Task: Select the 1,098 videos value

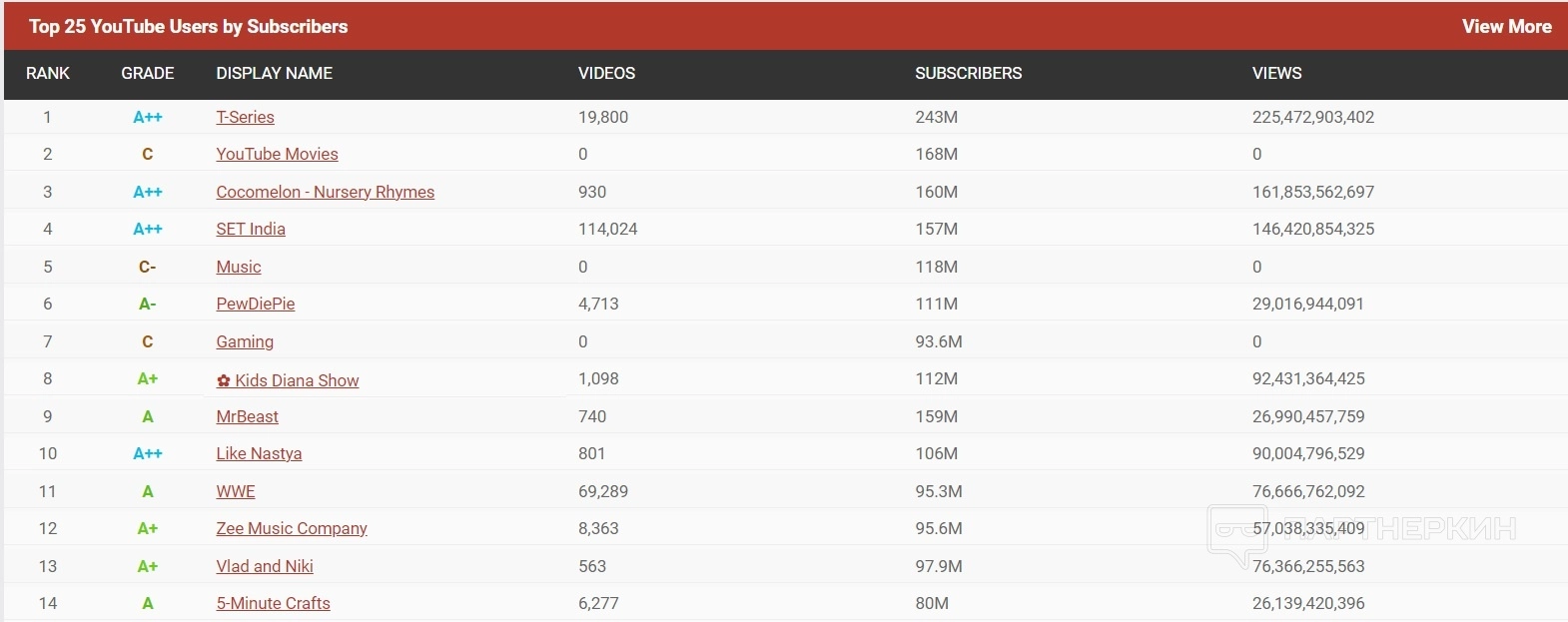Action: coord(598,378)
